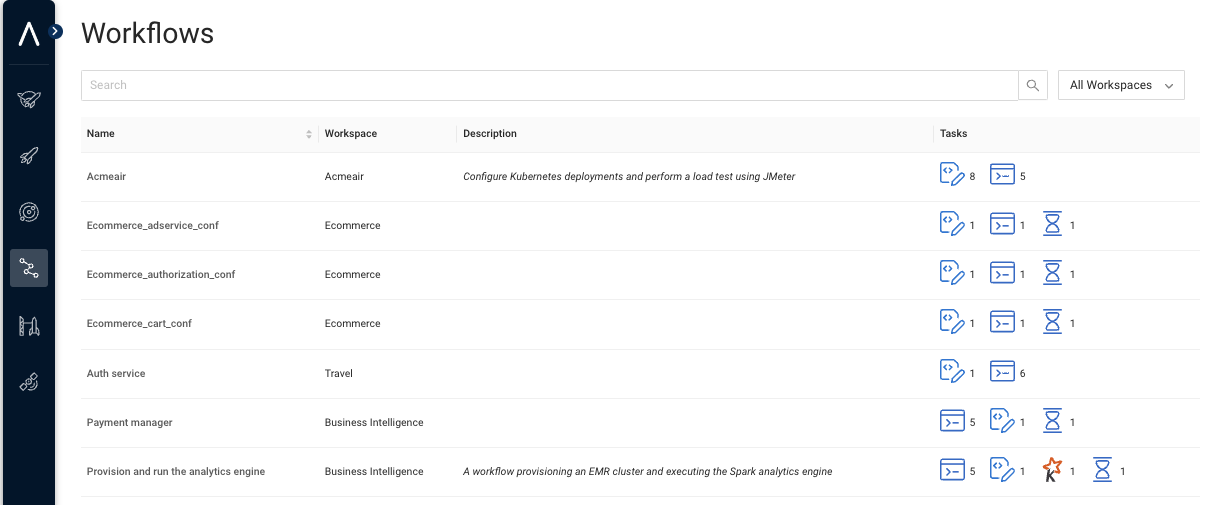Click the satellite icon in the sidebar
The height and width of the screenshot is (505, 1226).
tap(29, 382)
